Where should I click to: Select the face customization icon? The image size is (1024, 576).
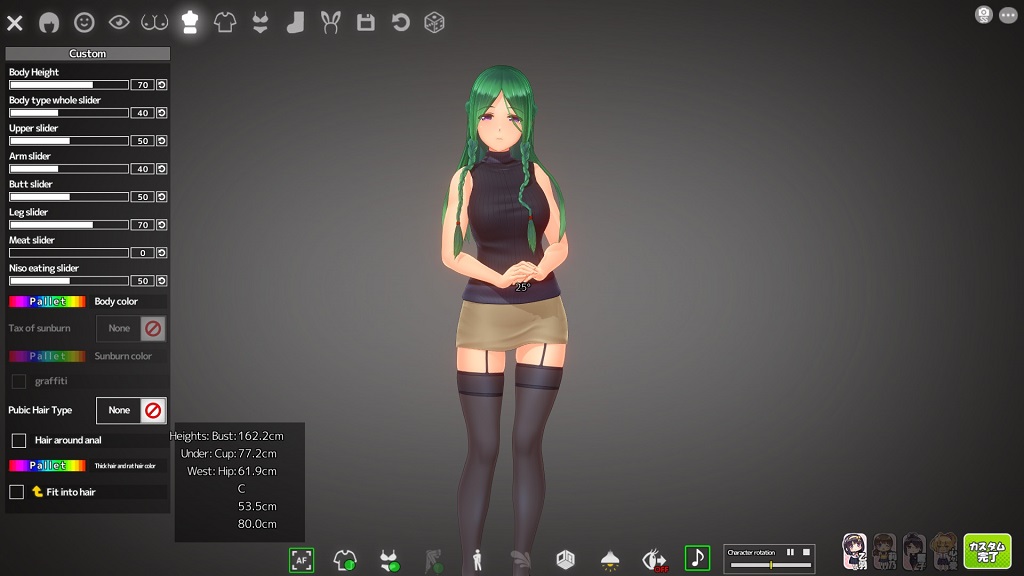[x=84, y=22]
